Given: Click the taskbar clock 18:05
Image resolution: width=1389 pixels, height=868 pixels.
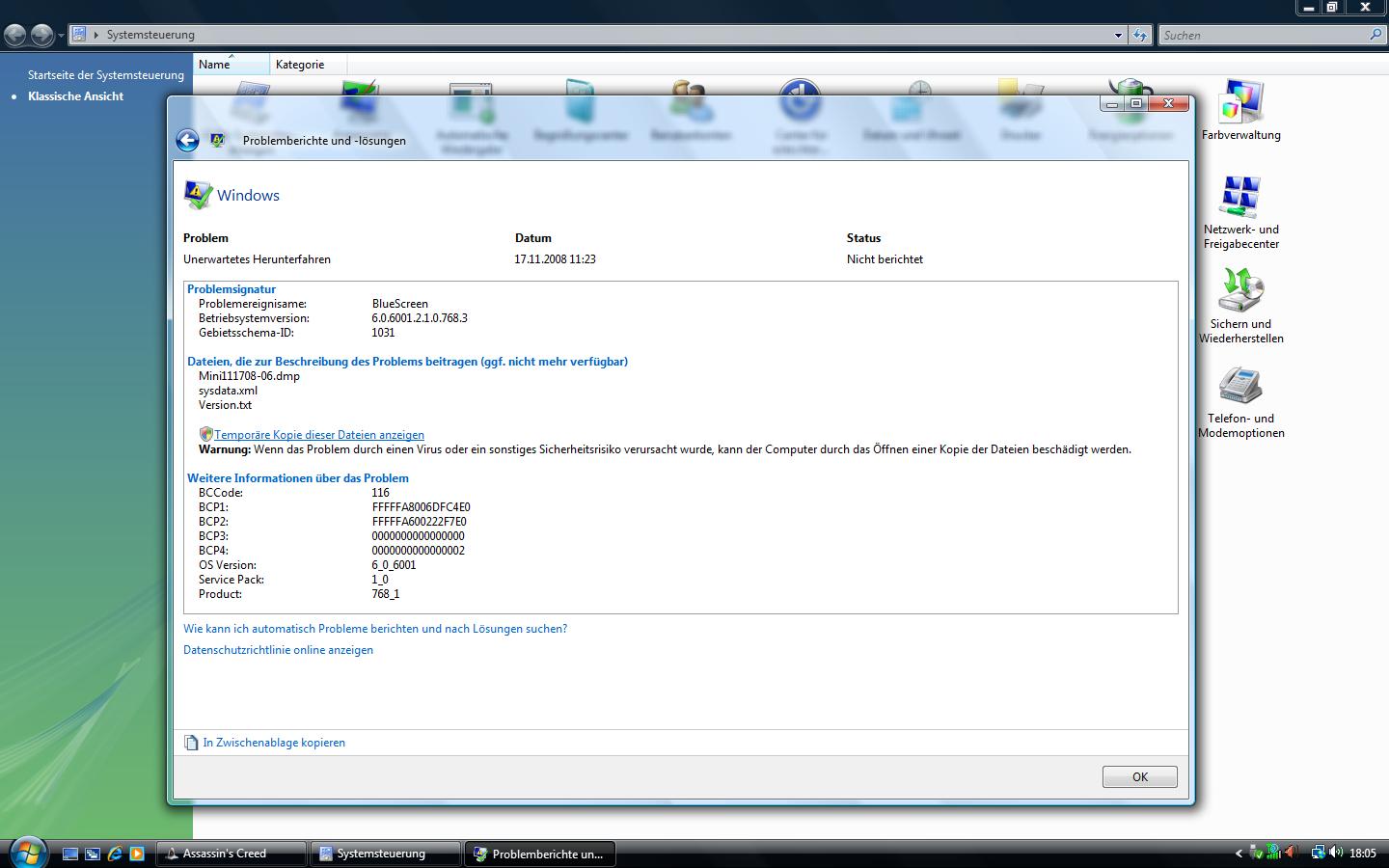Looking at the screenshot, I should (x=1363, y=854).
